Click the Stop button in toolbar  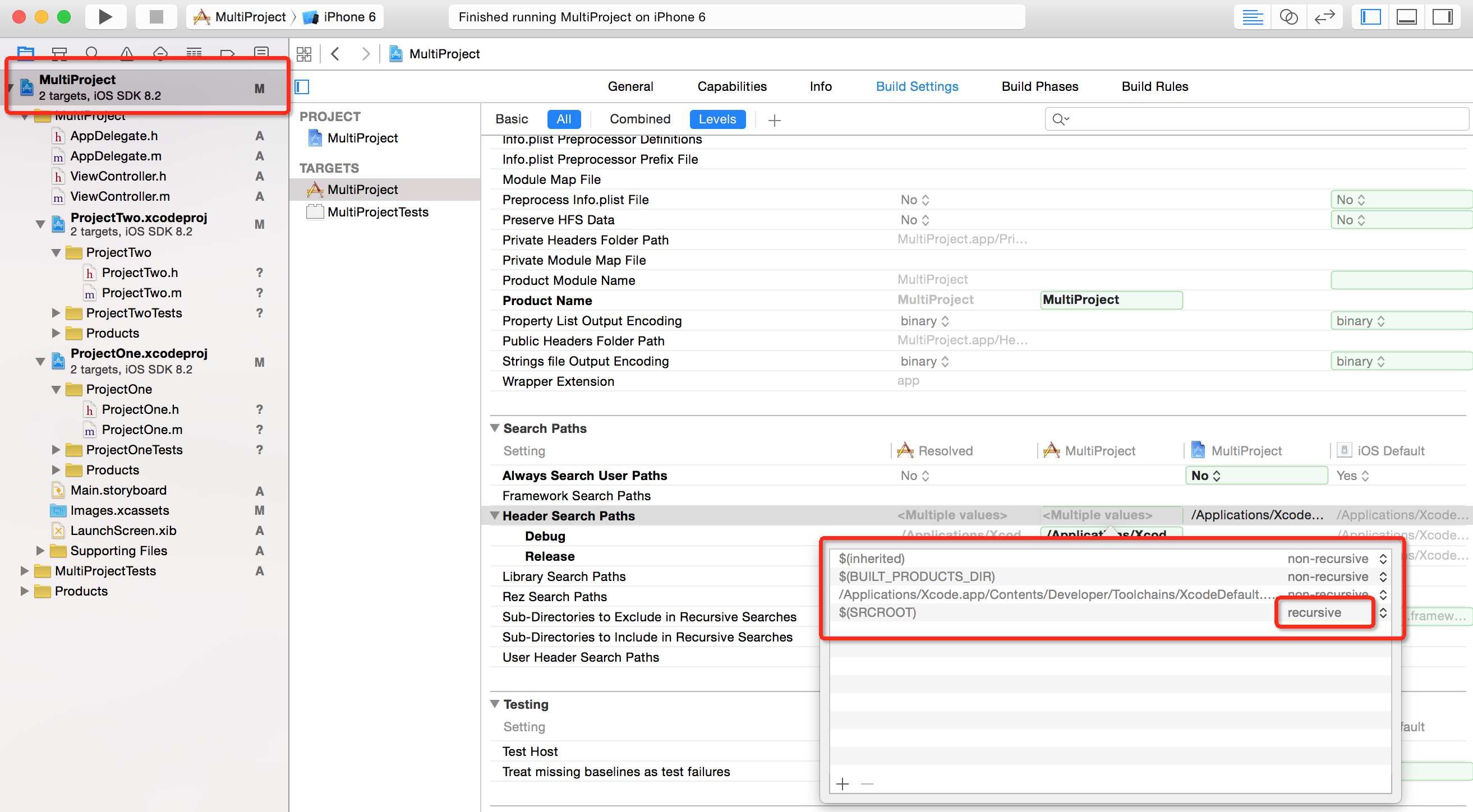[156, 17]
